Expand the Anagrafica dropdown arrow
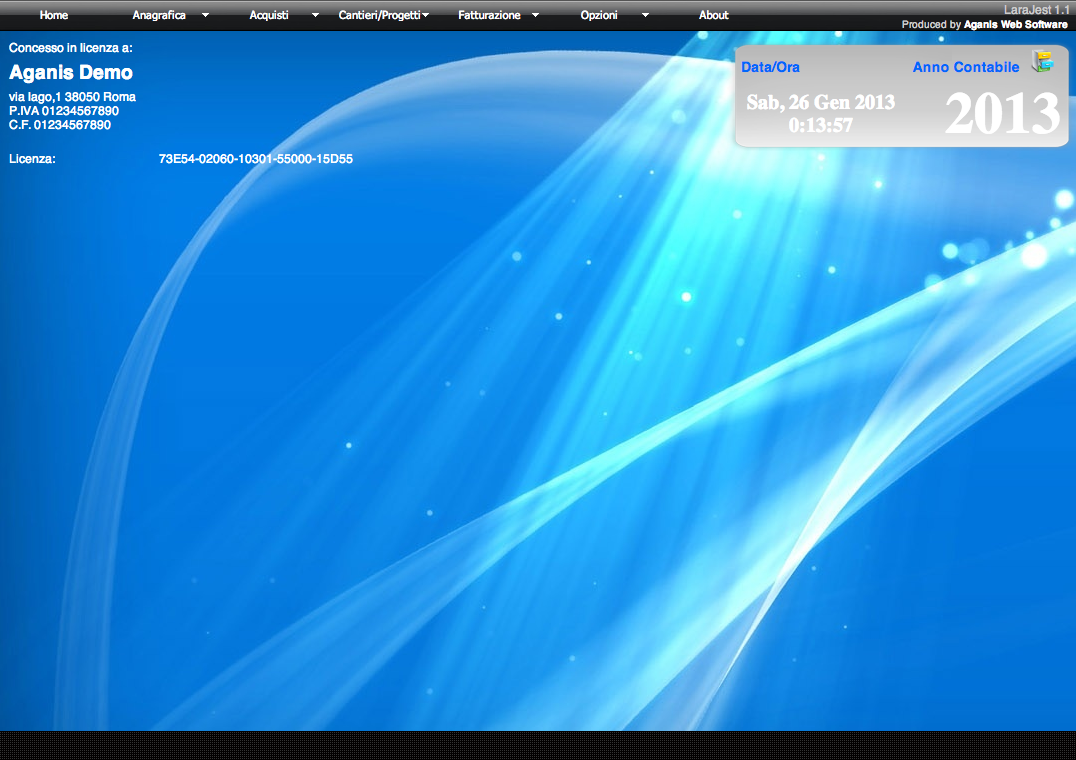The height and width of the screenshot is (760, 1076). pos(205,15)
